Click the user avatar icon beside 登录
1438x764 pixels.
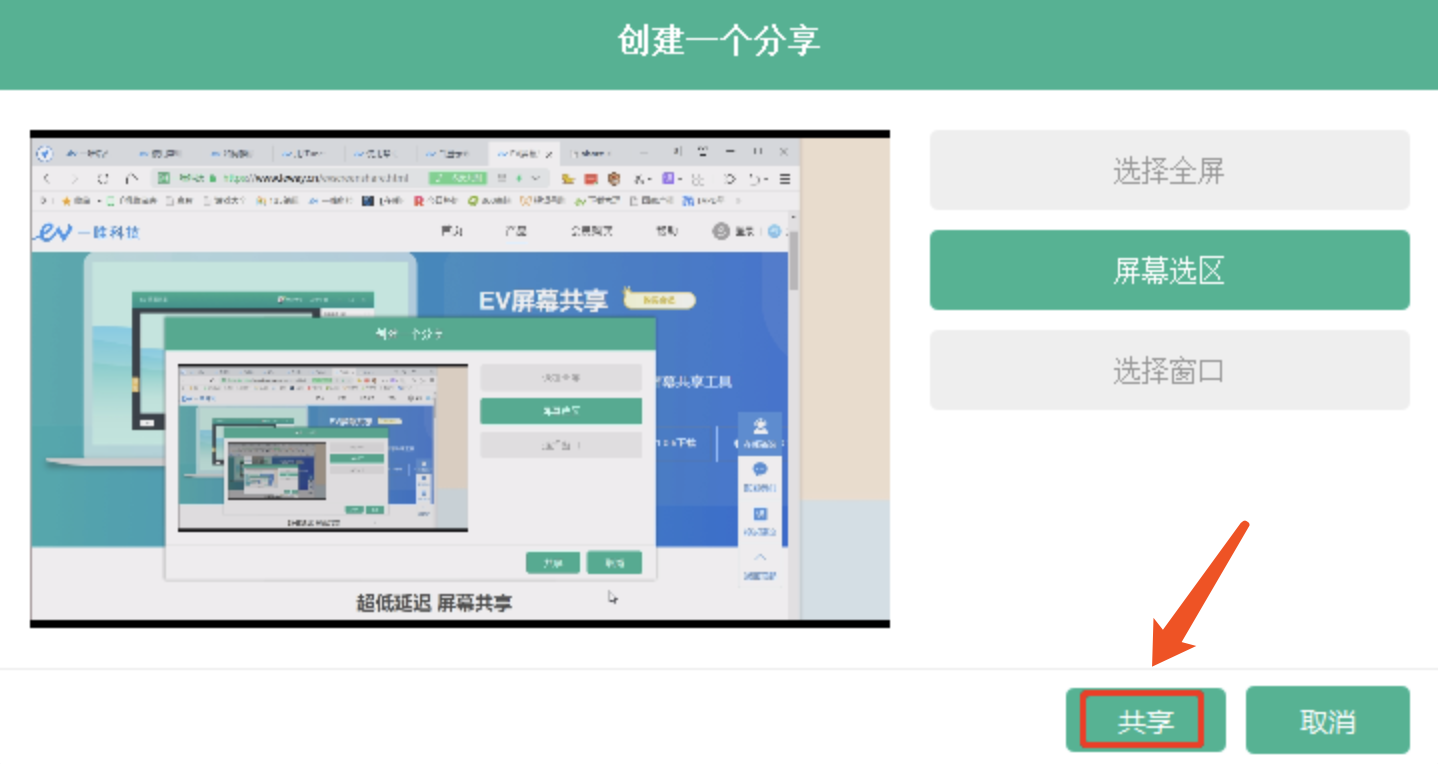pos(721,231)
